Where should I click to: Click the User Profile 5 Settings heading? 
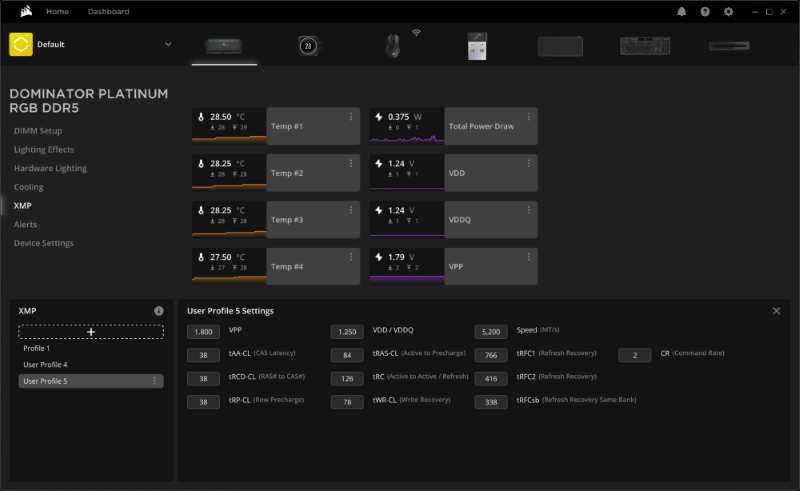(230, 311)
